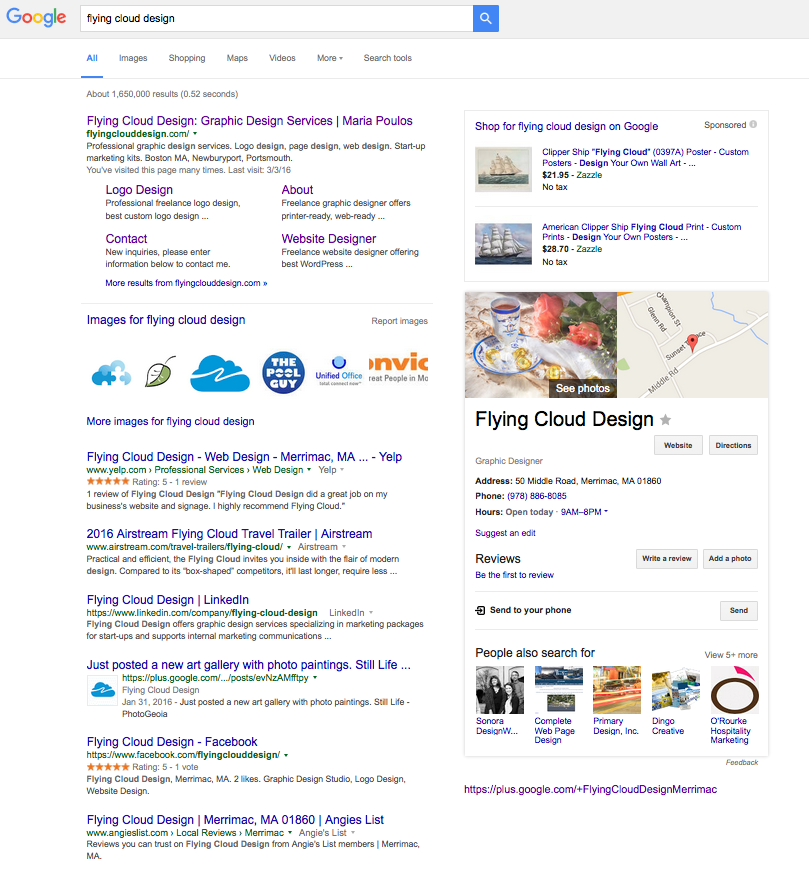Click the Google logo

(36, 17)
